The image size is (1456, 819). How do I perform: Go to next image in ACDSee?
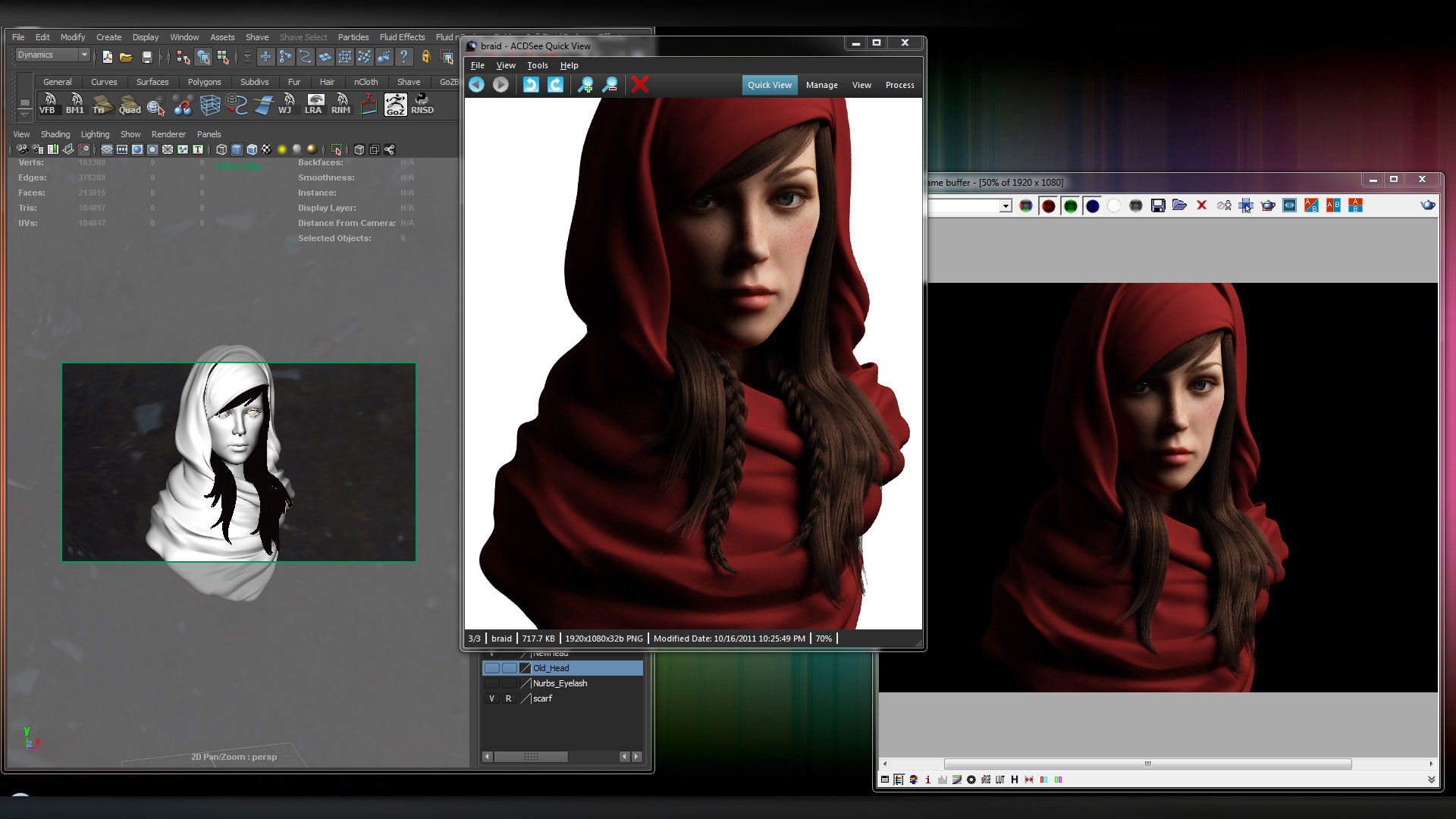500,85
